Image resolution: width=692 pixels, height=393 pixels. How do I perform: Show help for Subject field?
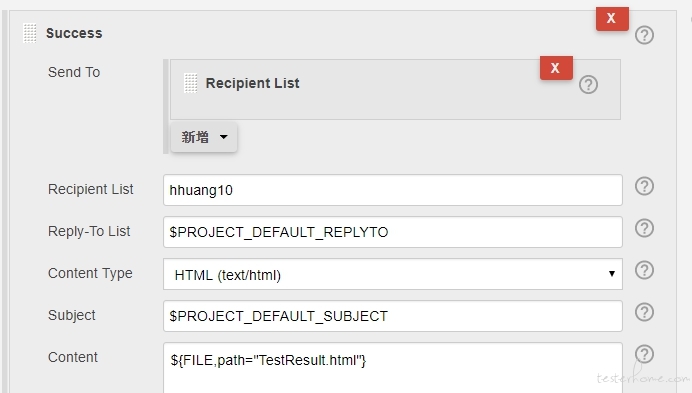644,312
